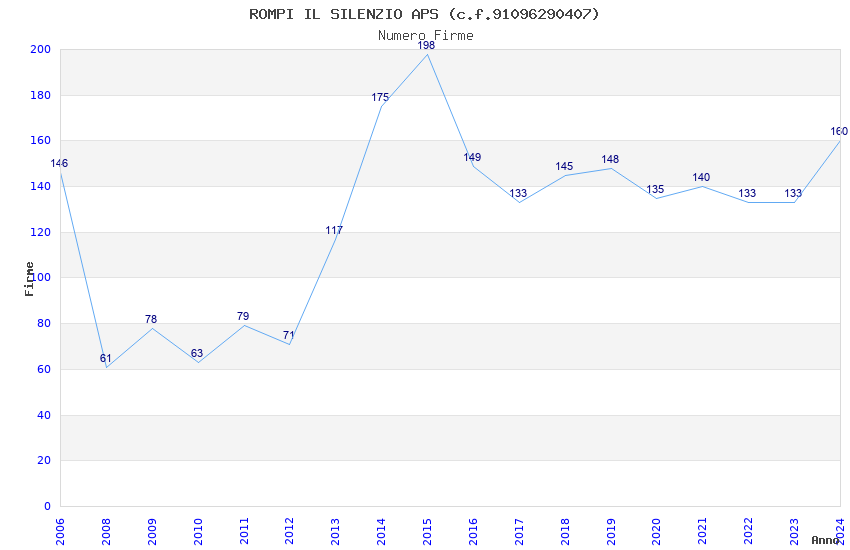
Task: Click the 20 value on y-axis
Action: (x=44, y=460)
